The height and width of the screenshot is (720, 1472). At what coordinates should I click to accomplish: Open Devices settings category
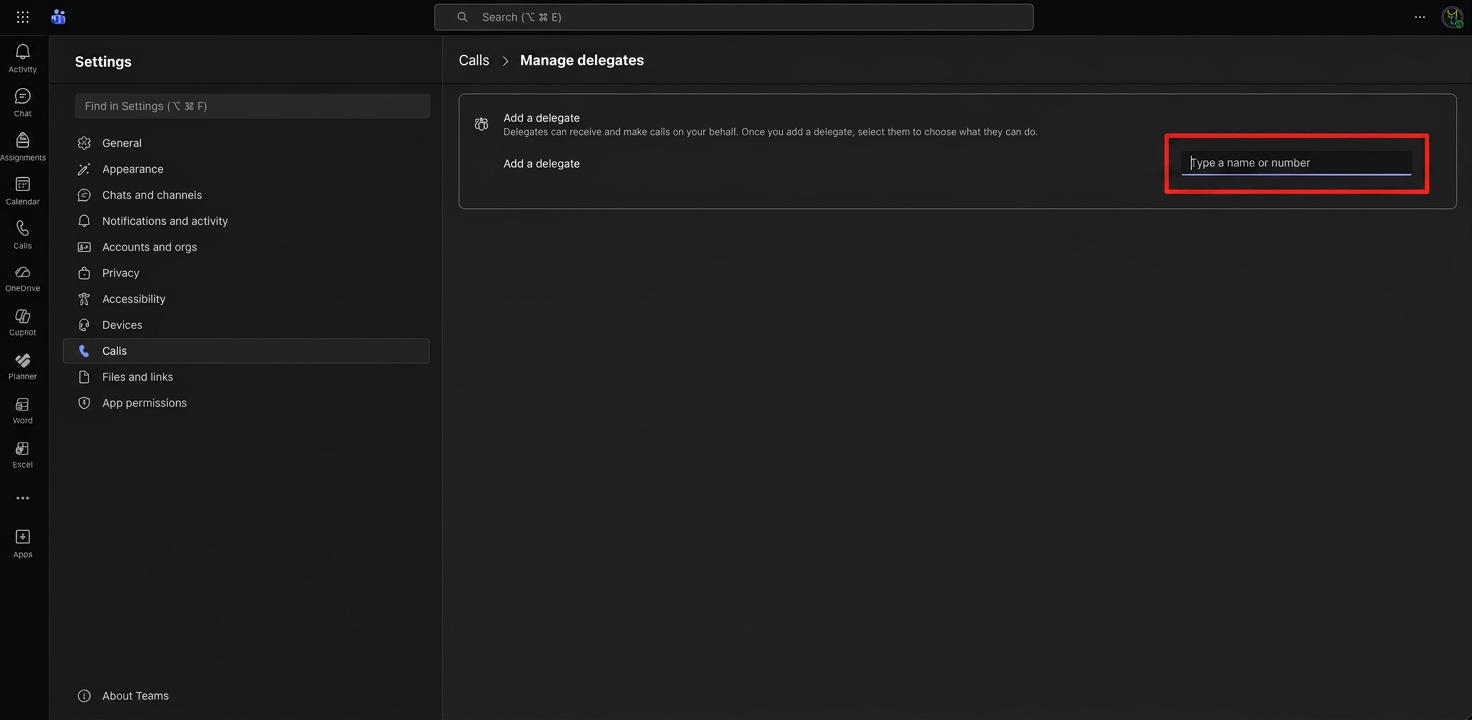(246, 325)
